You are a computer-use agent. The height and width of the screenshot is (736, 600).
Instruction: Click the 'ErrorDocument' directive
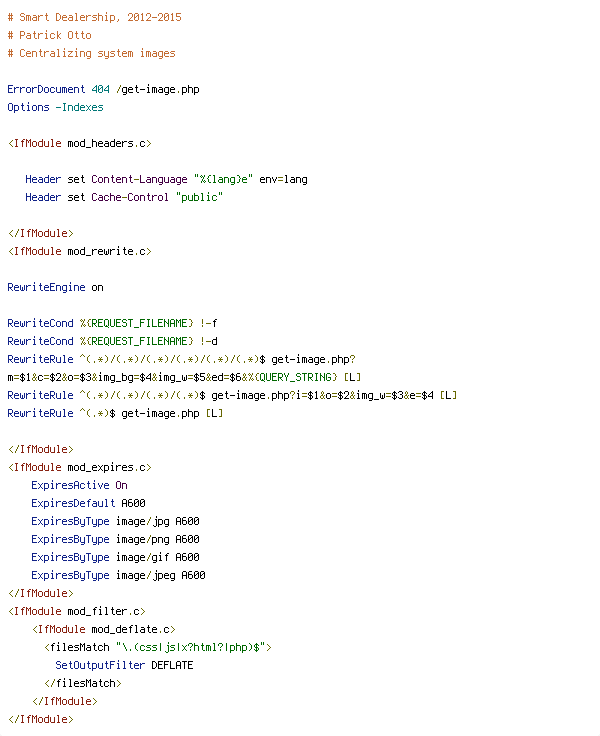click(46, 89)
